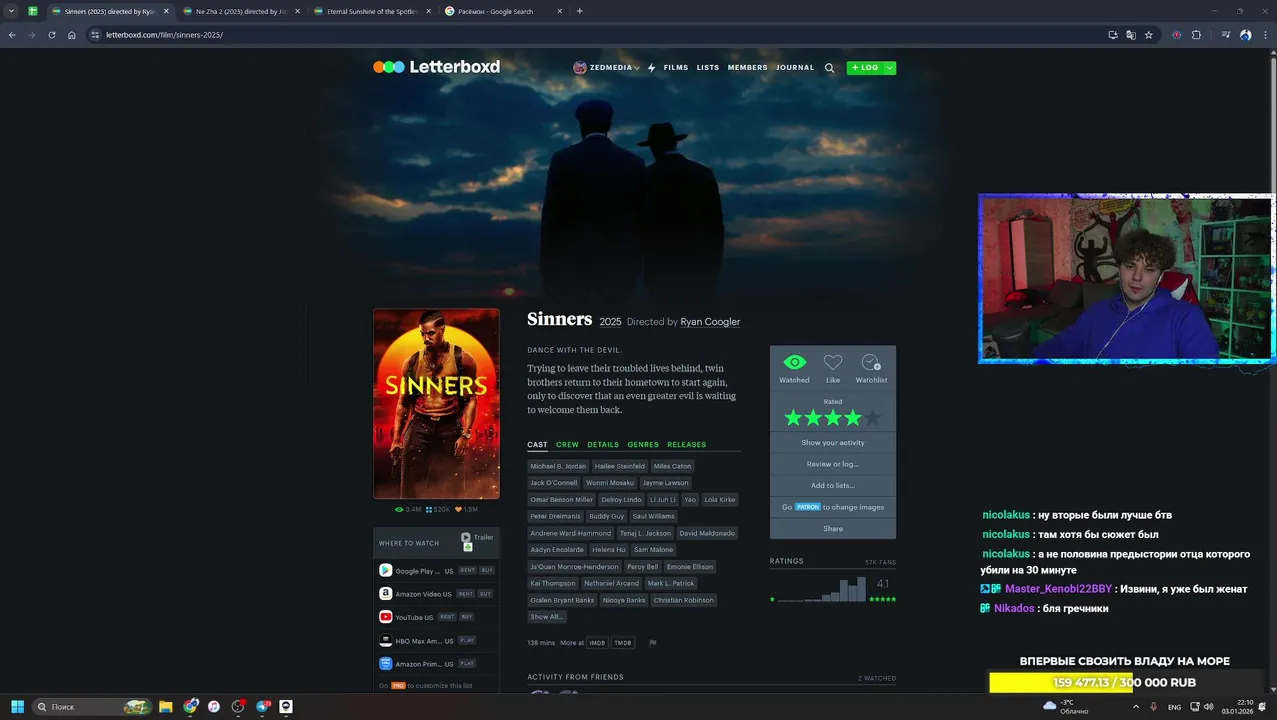
Task: Click Add to lists
Action: [833, 486]
